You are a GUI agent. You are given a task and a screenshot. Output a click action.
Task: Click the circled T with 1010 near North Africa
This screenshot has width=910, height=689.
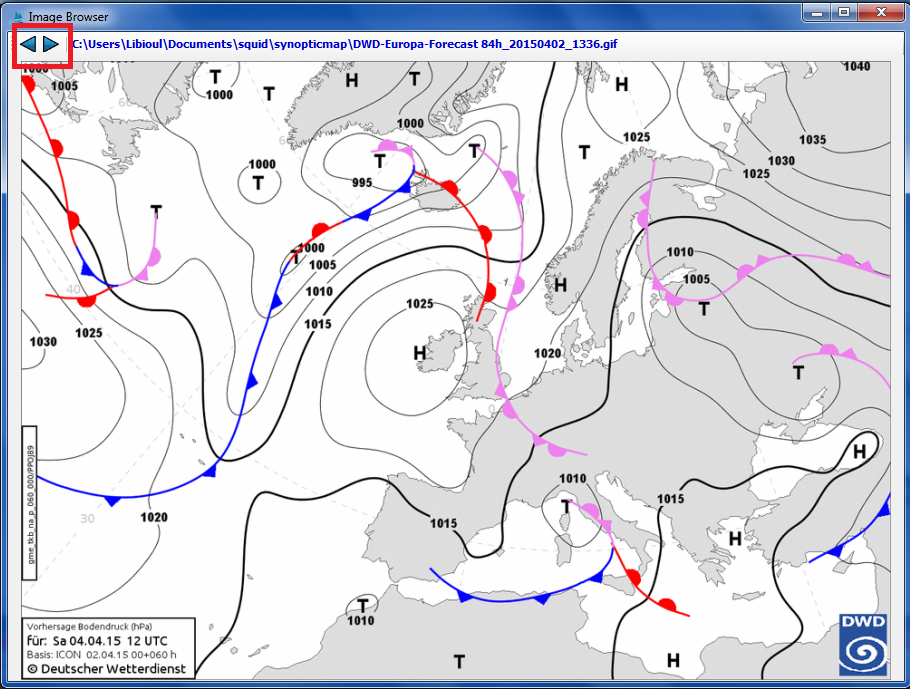point(361,606)
